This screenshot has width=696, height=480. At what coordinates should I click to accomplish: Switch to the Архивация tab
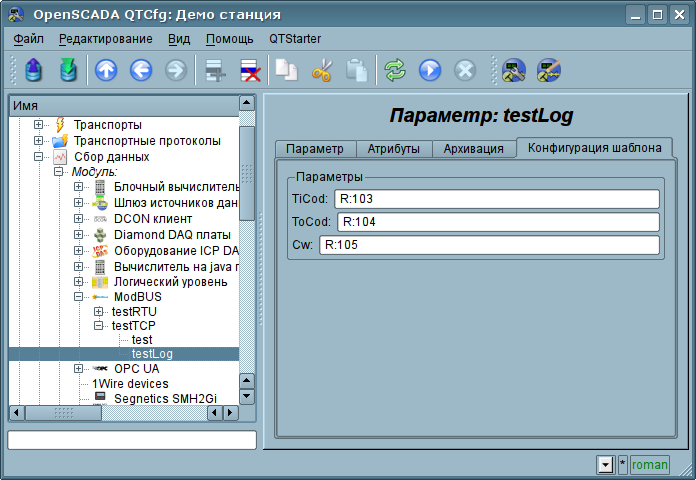473,149
